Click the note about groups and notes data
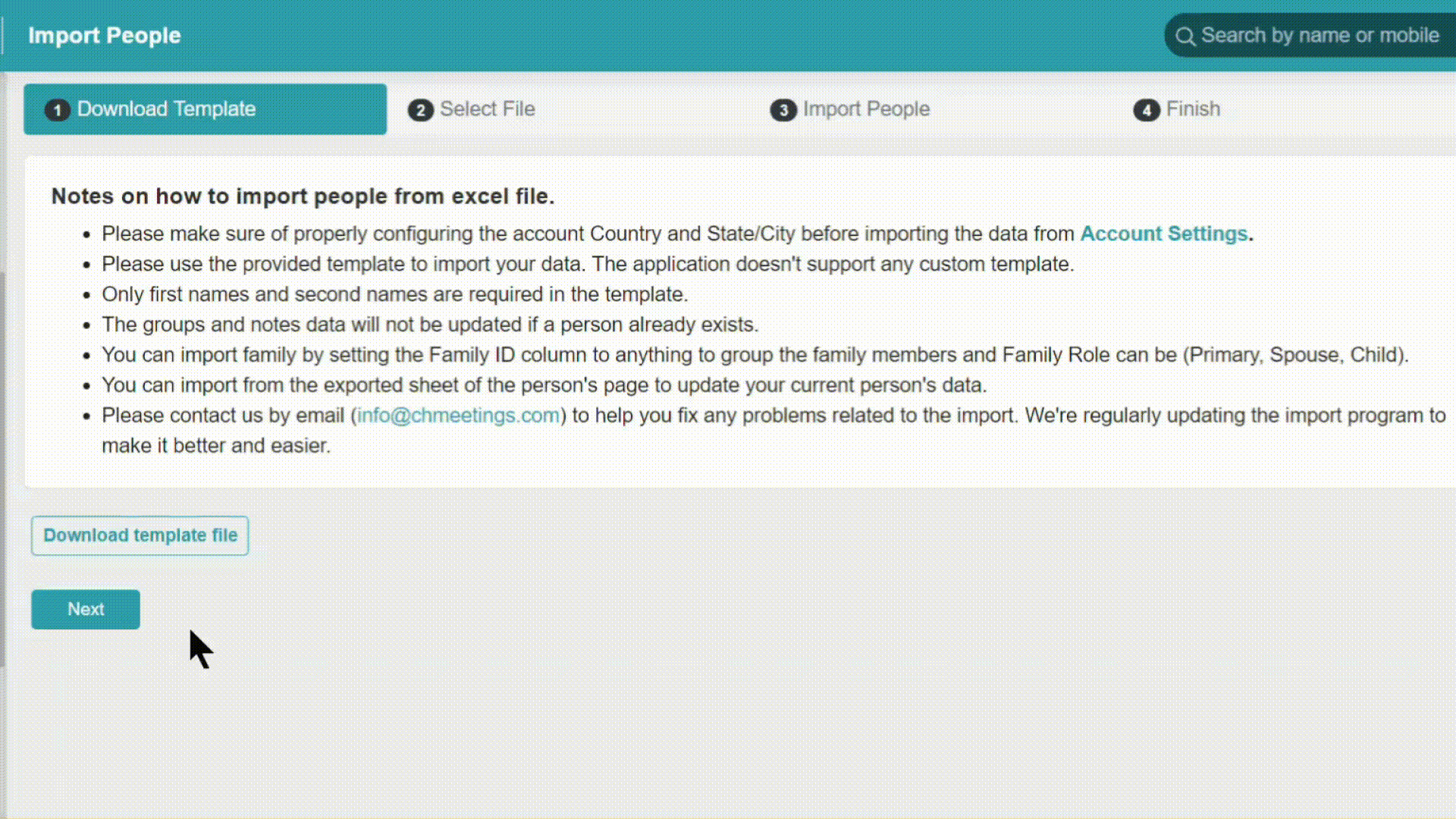Viewport: 1456px width, 819px height. click(430, 325)
